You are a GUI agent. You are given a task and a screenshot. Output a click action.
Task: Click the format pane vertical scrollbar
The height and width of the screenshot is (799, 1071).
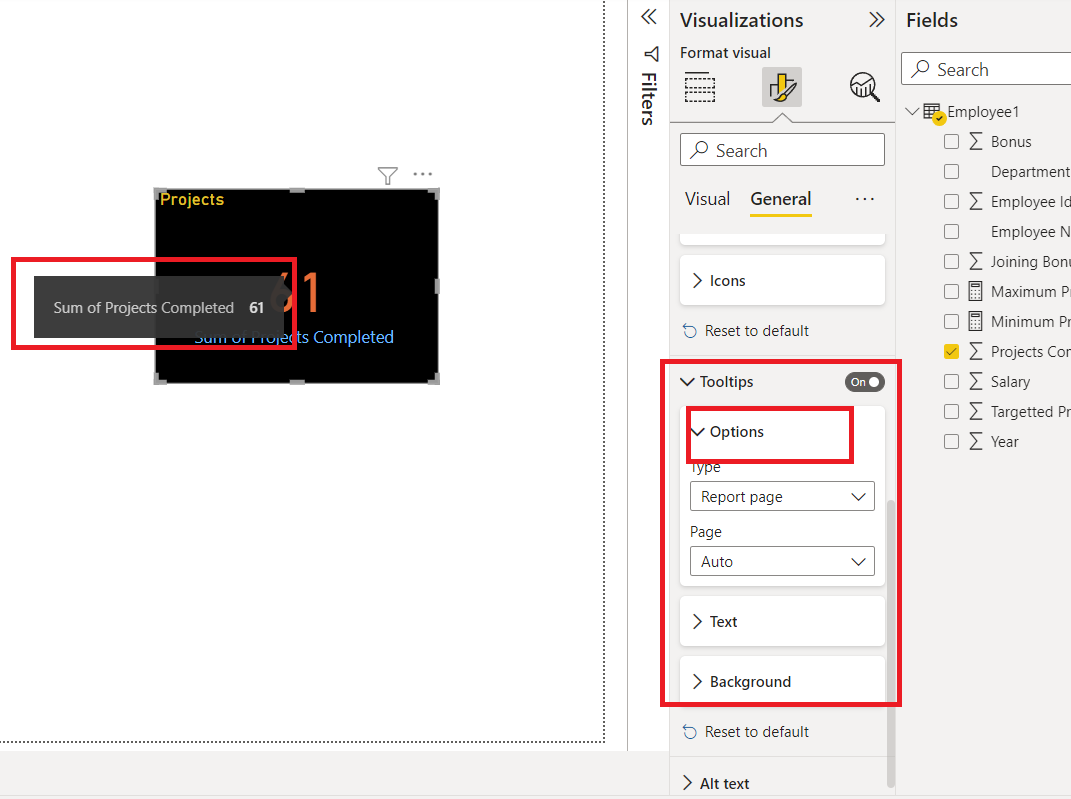(x=890, y=642)
